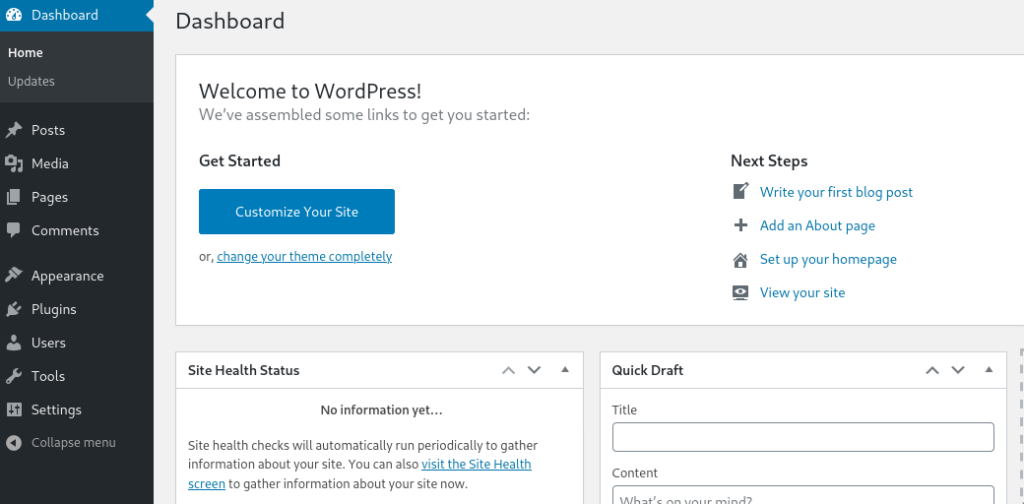The image size is (1024, 504).
Task: Open the Dashboard menu item
Action: (x=76, y=15)
